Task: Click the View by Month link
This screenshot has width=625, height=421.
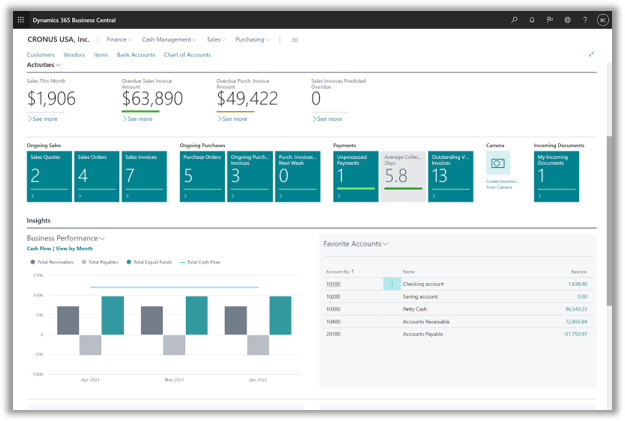Action: (x=74, y=248)
